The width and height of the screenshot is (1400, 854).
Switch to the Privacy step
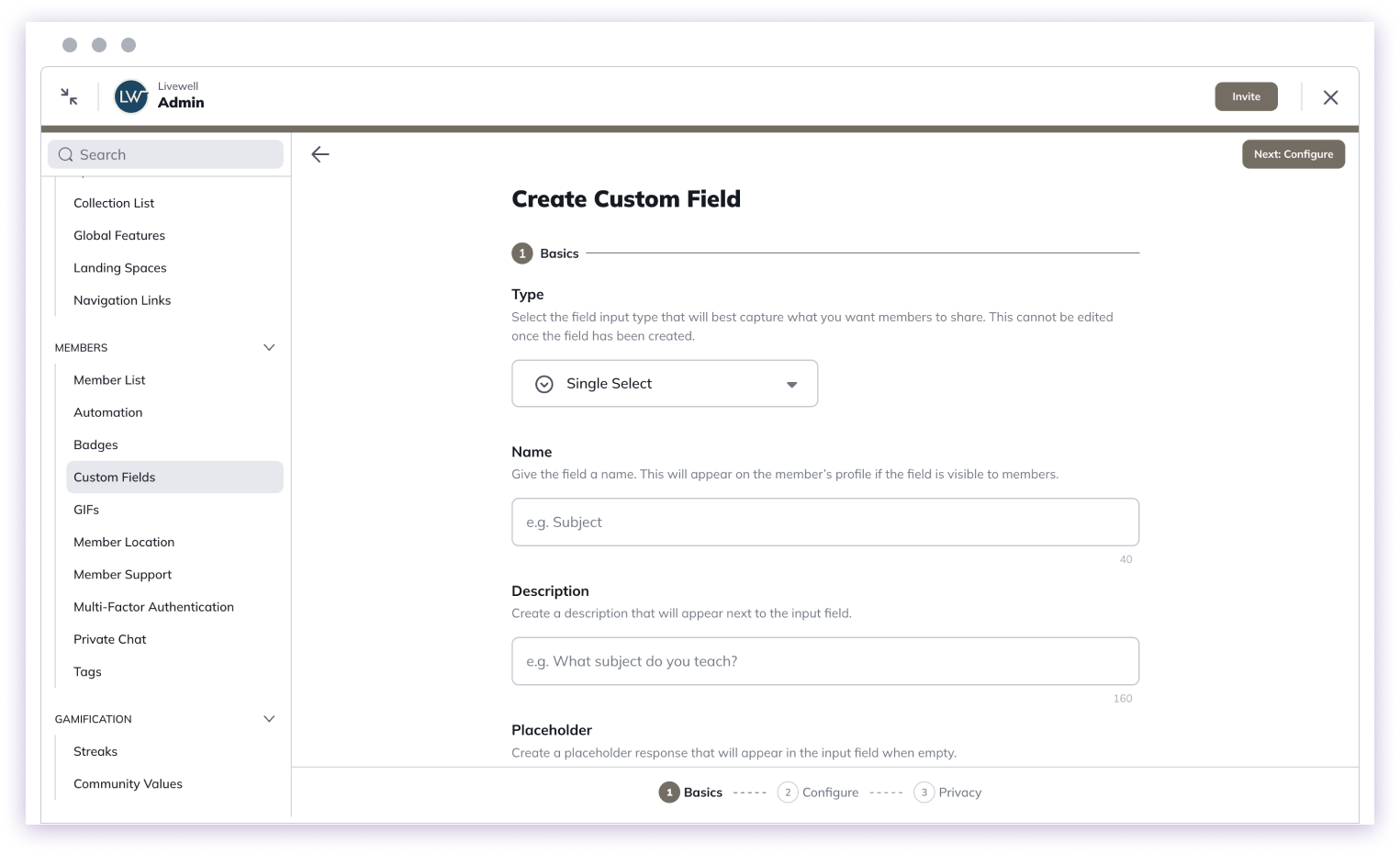pos(959,792)
